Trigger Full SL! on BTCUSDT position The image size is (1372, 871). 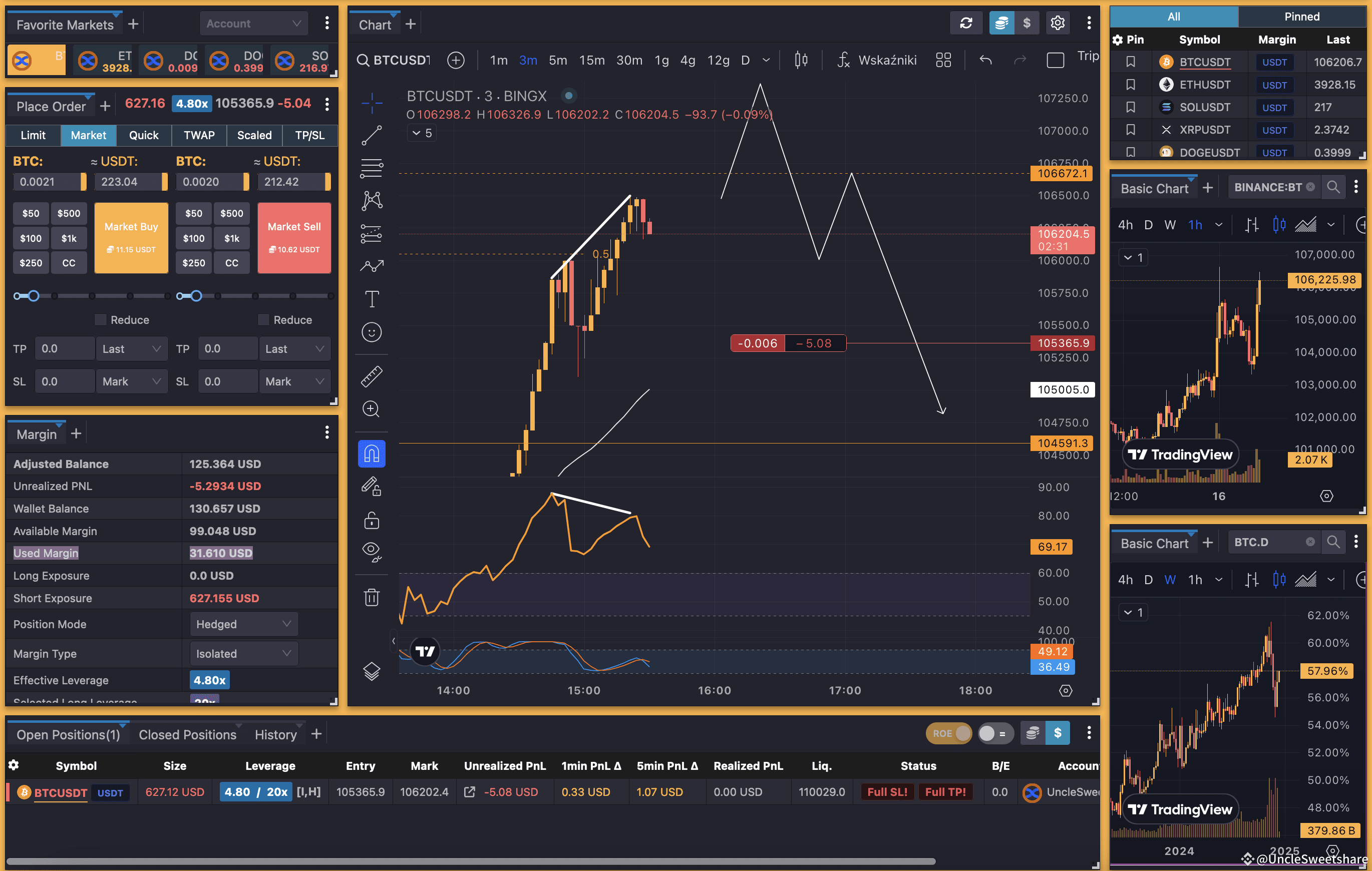[887, 792]
